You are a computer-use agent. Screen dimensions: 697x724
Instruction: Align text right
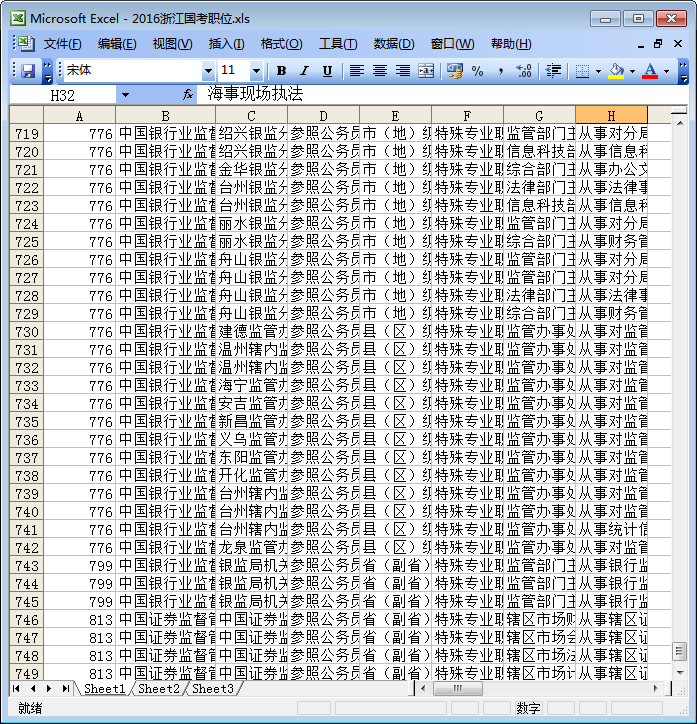(403, 71)
